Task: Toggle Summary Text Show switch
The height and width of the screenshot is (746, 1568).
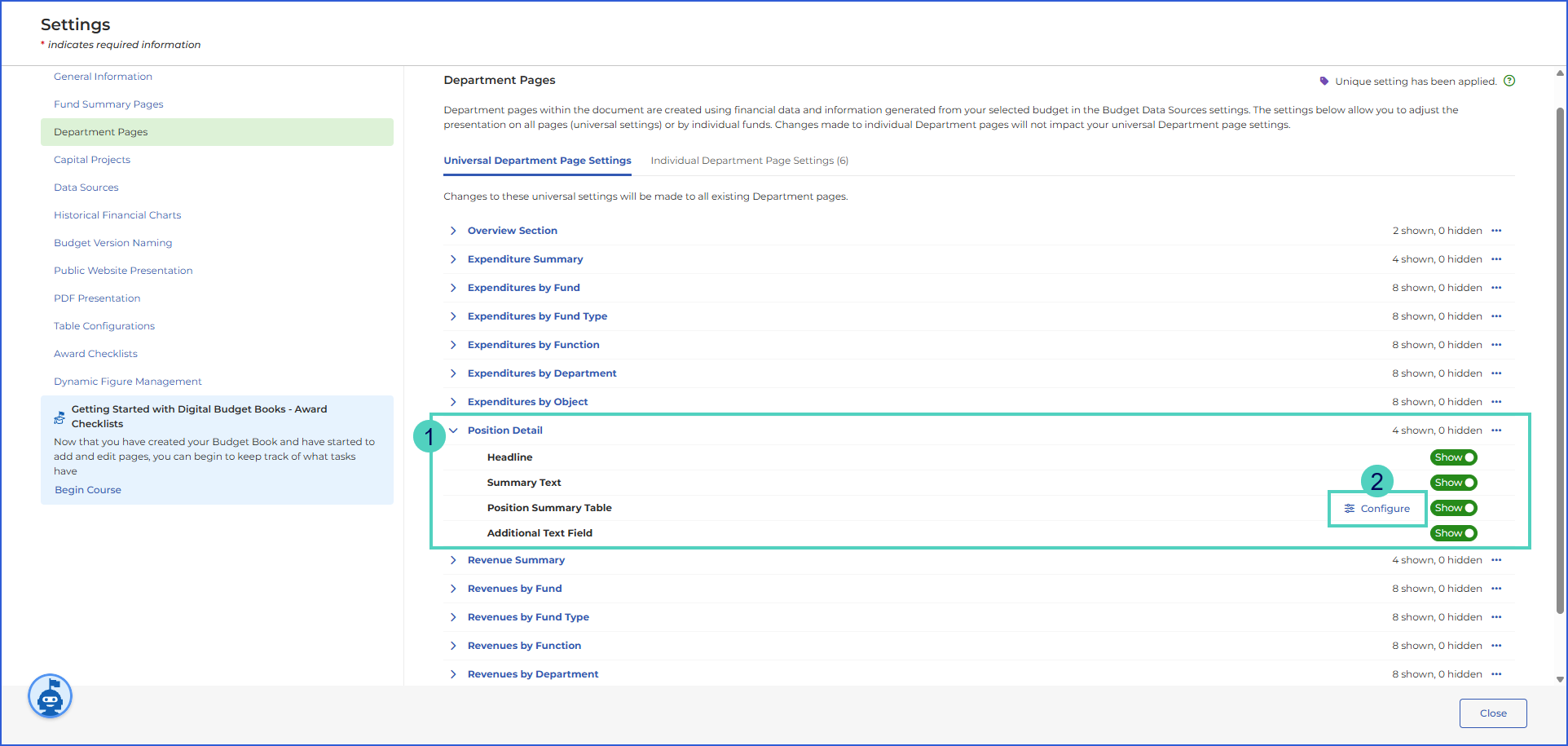Action: pos(1454,483)
